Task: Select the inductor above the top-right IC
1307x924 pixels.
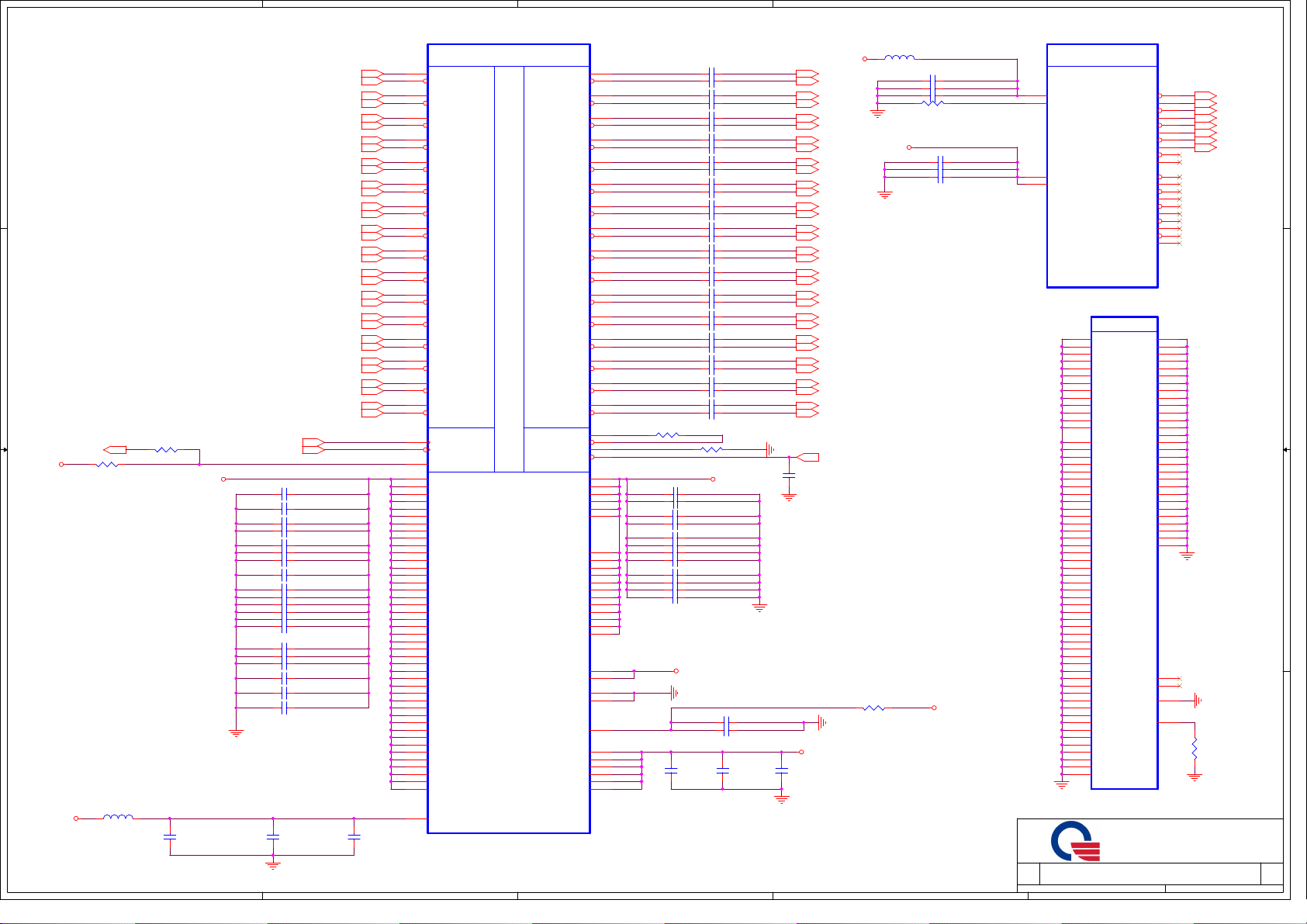Action: click(x=900, y=57)
